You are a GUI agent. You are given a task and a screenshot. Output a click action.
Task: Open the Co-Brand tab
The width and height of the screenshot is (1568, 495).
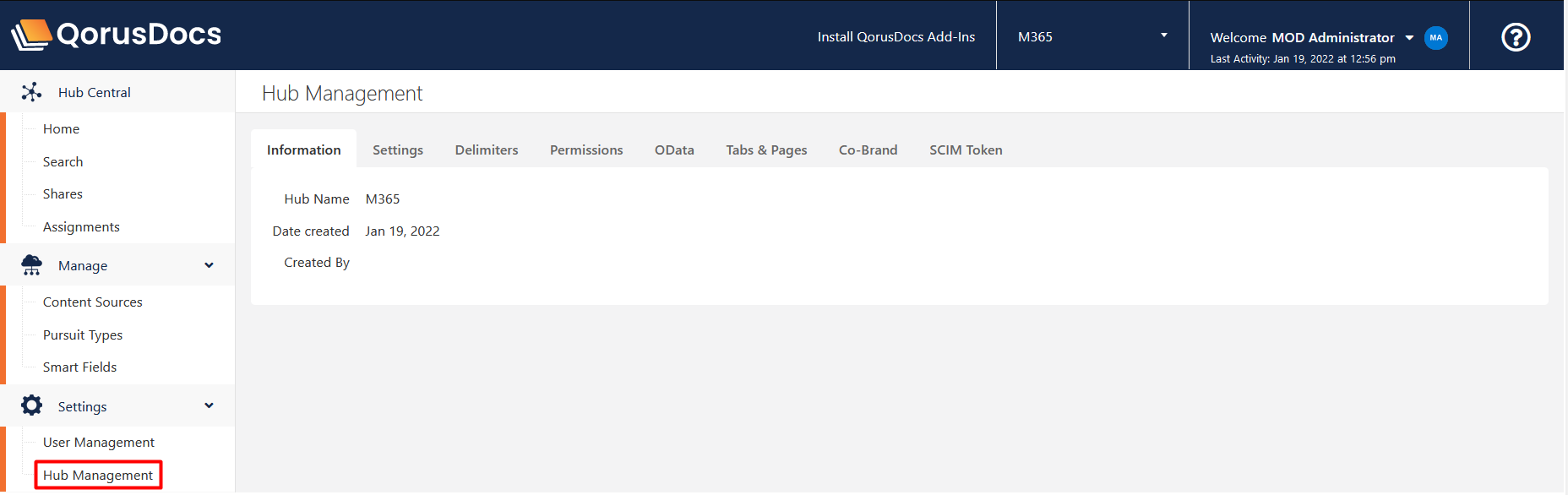click(x=868, y=150)
